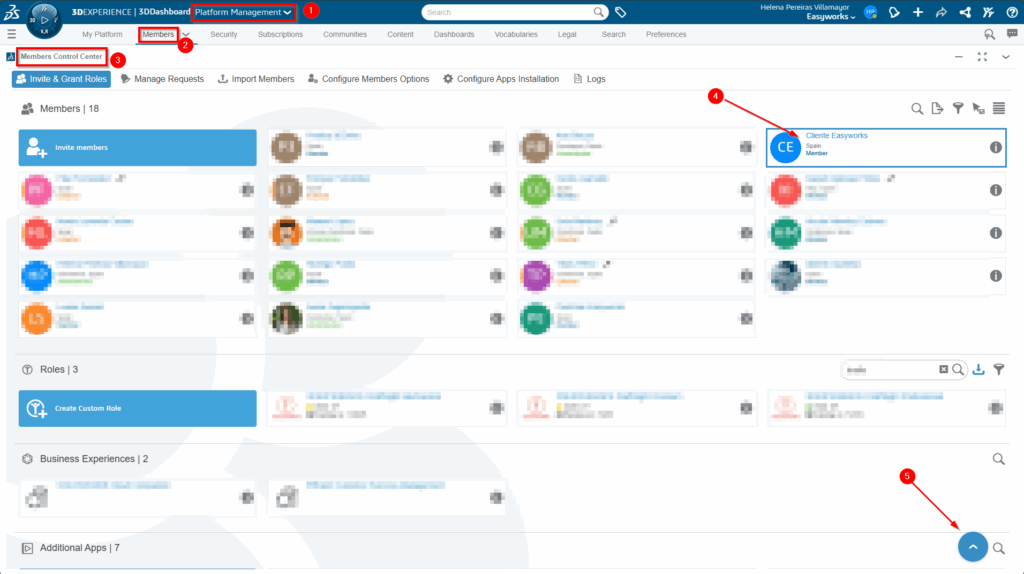Switch members to list view
The image size is (1024, 574).
point(999,108)
